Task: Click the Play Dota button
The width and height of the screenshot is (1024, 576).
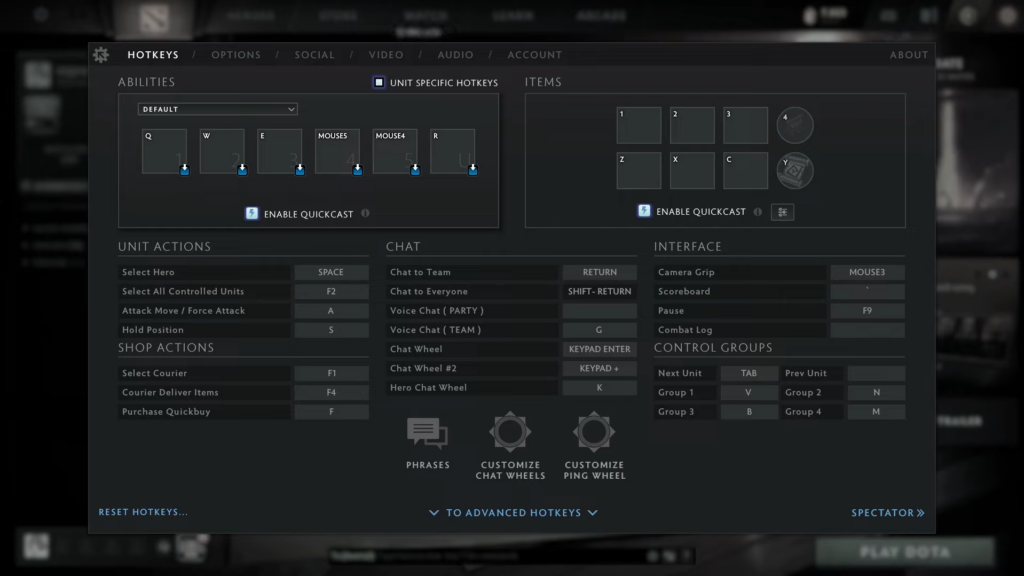Action: [904, 552]
